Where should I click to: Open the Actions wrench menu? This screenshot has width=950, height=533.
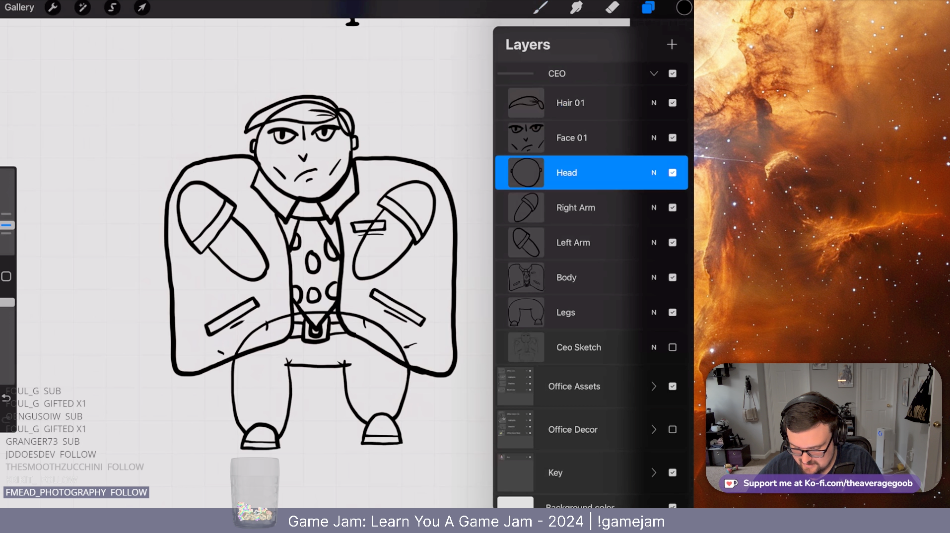[53, 8]
